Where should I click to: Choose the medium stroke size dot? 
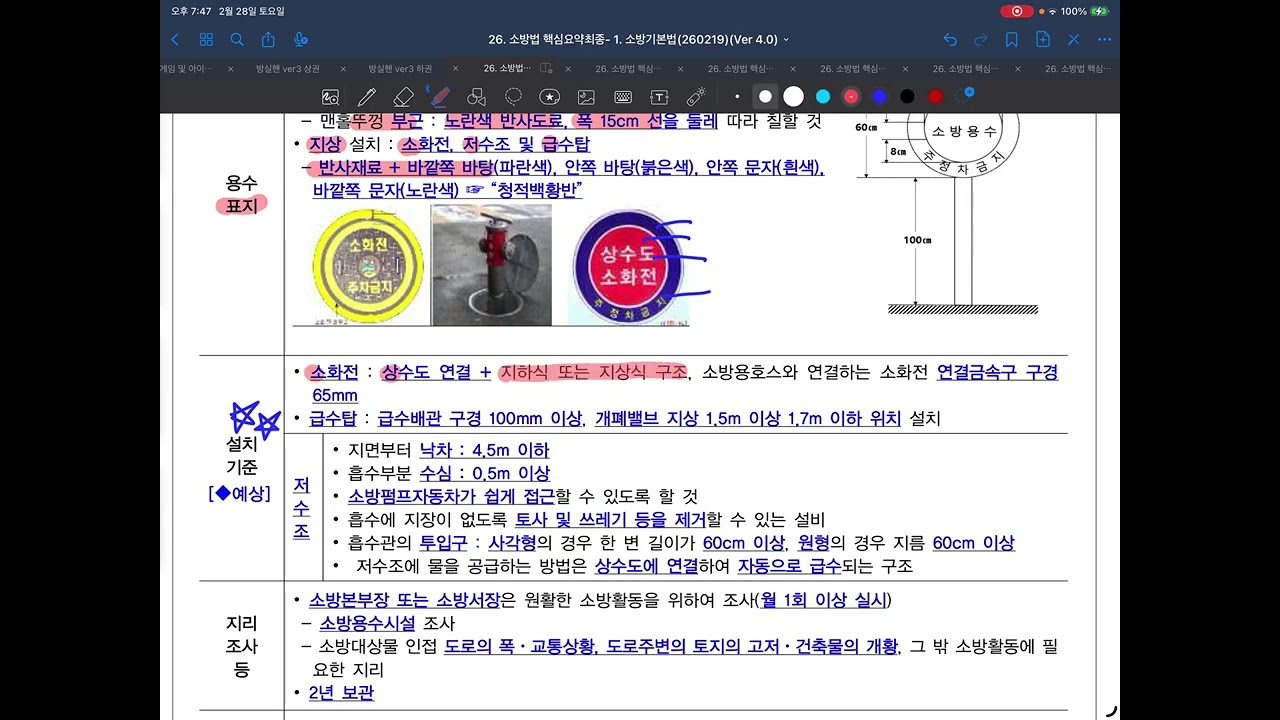click(765, 97)
